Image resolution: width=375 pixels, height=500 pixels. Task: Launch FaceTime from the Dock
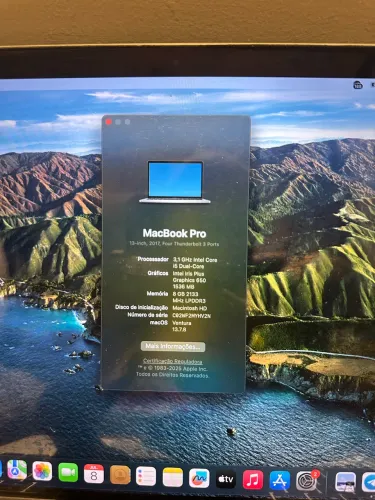pos(68,473)
